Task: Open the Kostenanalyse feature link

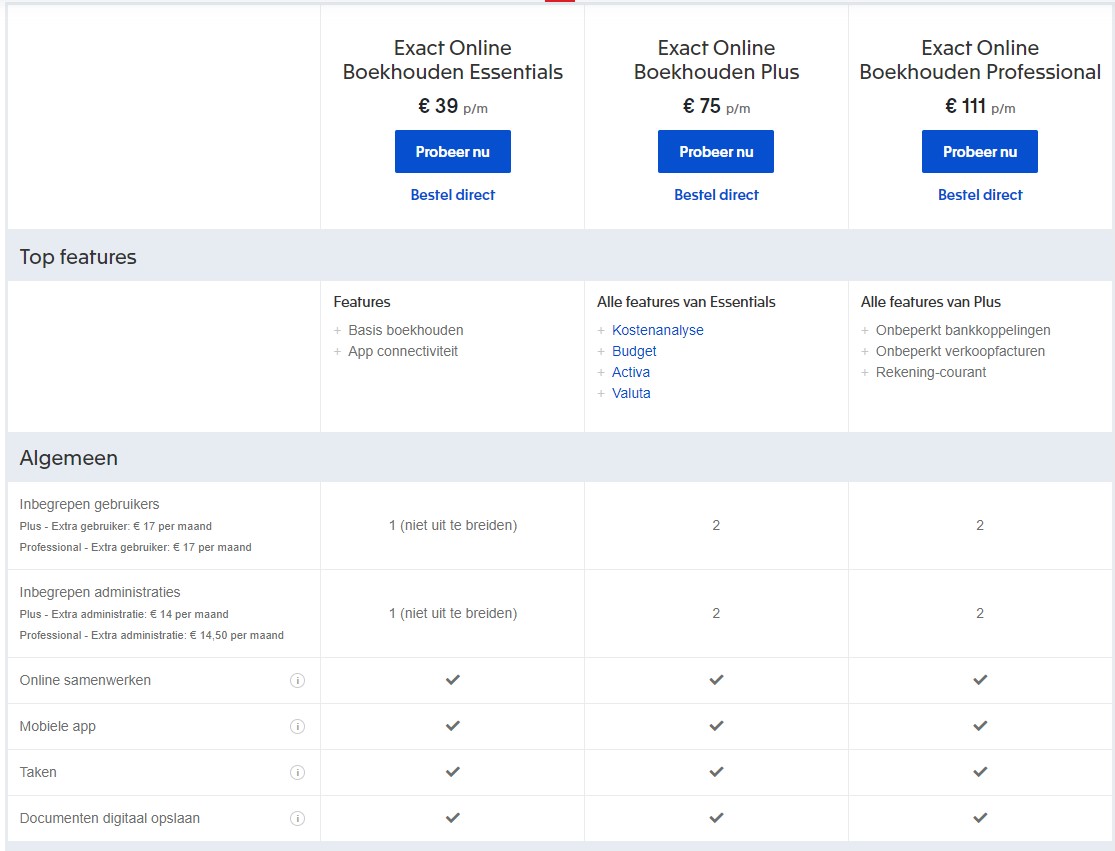Action: click(658, 330)
